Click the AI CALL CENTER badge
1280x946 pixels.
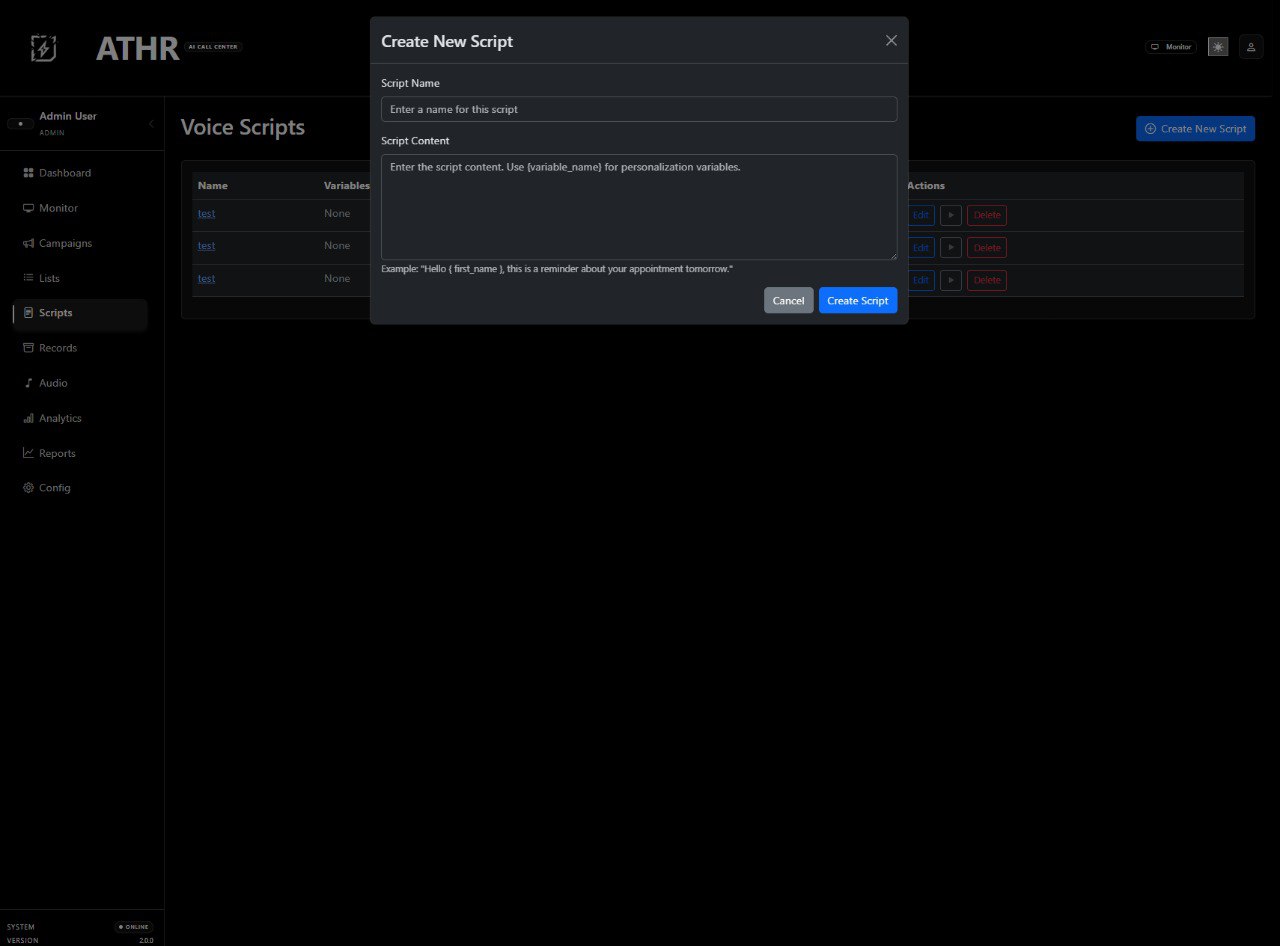coord(213,47)
